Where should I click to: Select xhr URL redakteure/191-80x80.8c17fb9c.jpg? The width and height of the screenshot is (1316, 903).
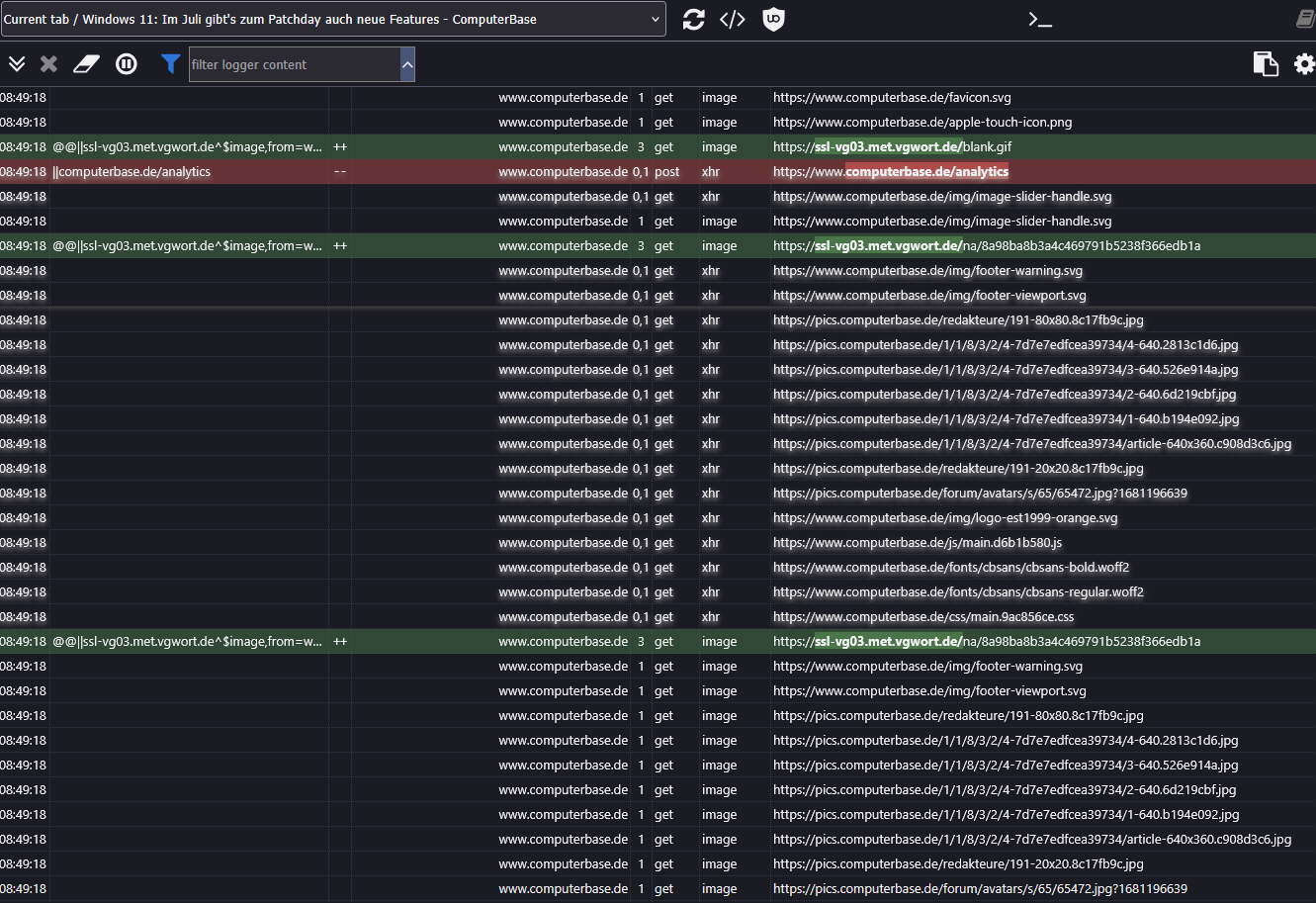click(x=958, y=320)
